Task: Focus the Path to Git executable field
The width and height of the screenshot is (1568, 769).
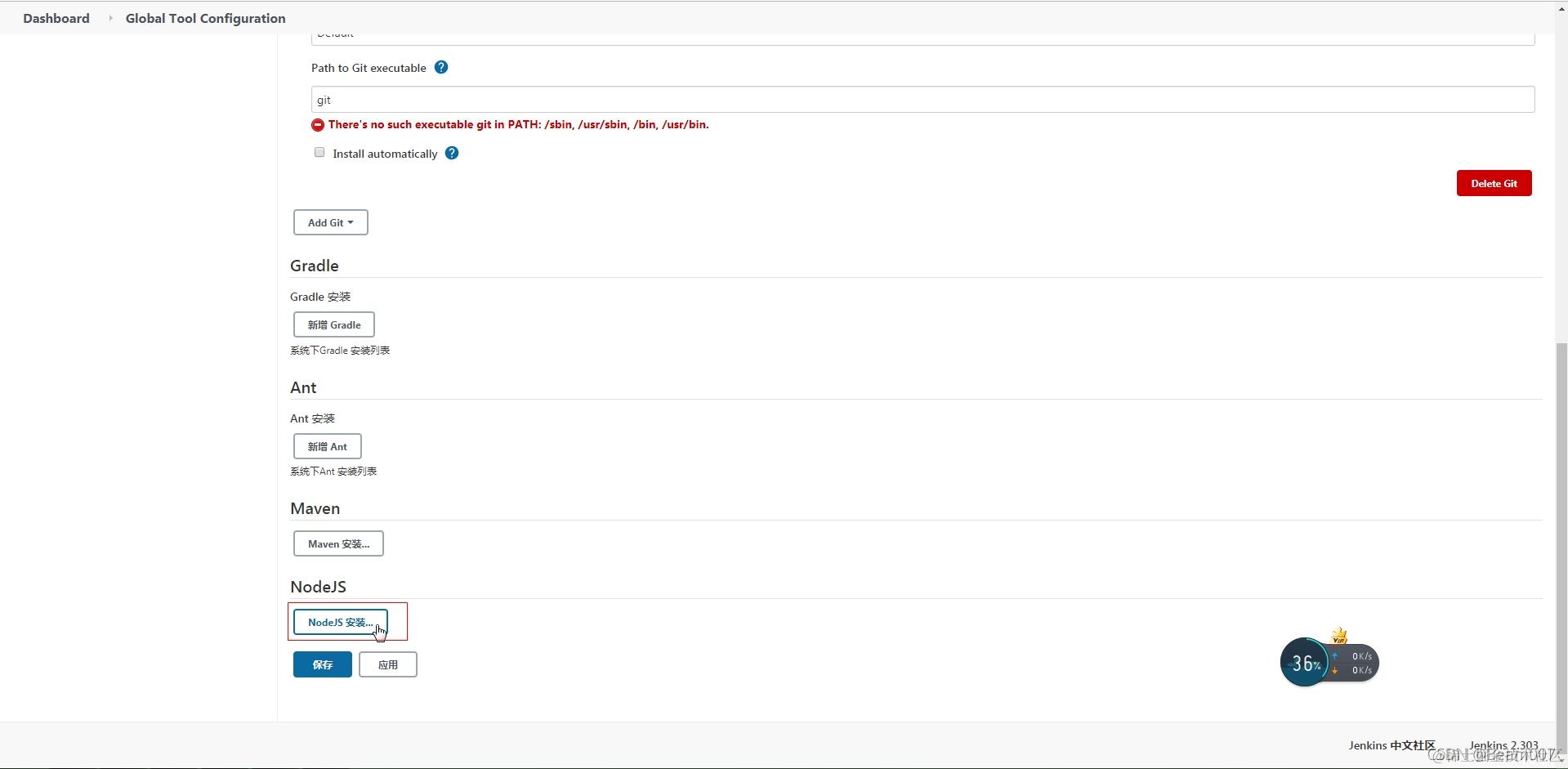Action: pyautogui.click(x=922, y=100)
